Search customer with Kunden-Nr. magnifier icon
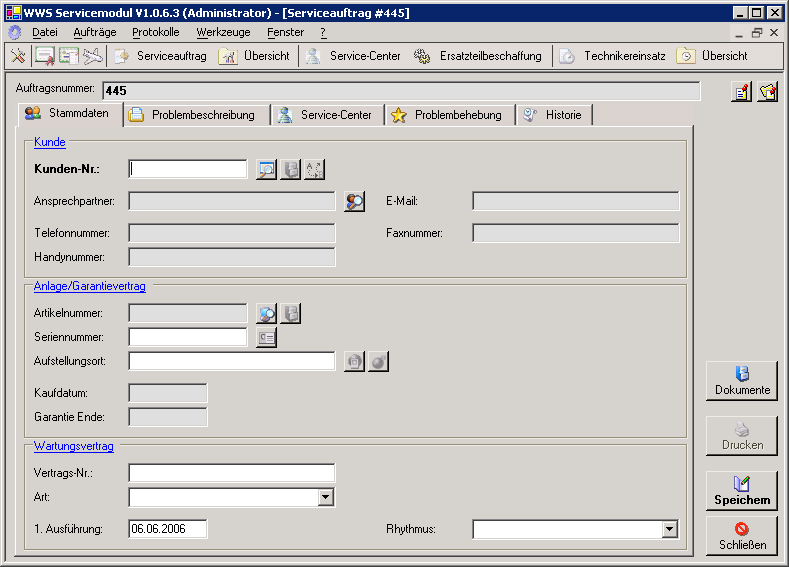Screen dimensions: 789x567 click(266, 170)
